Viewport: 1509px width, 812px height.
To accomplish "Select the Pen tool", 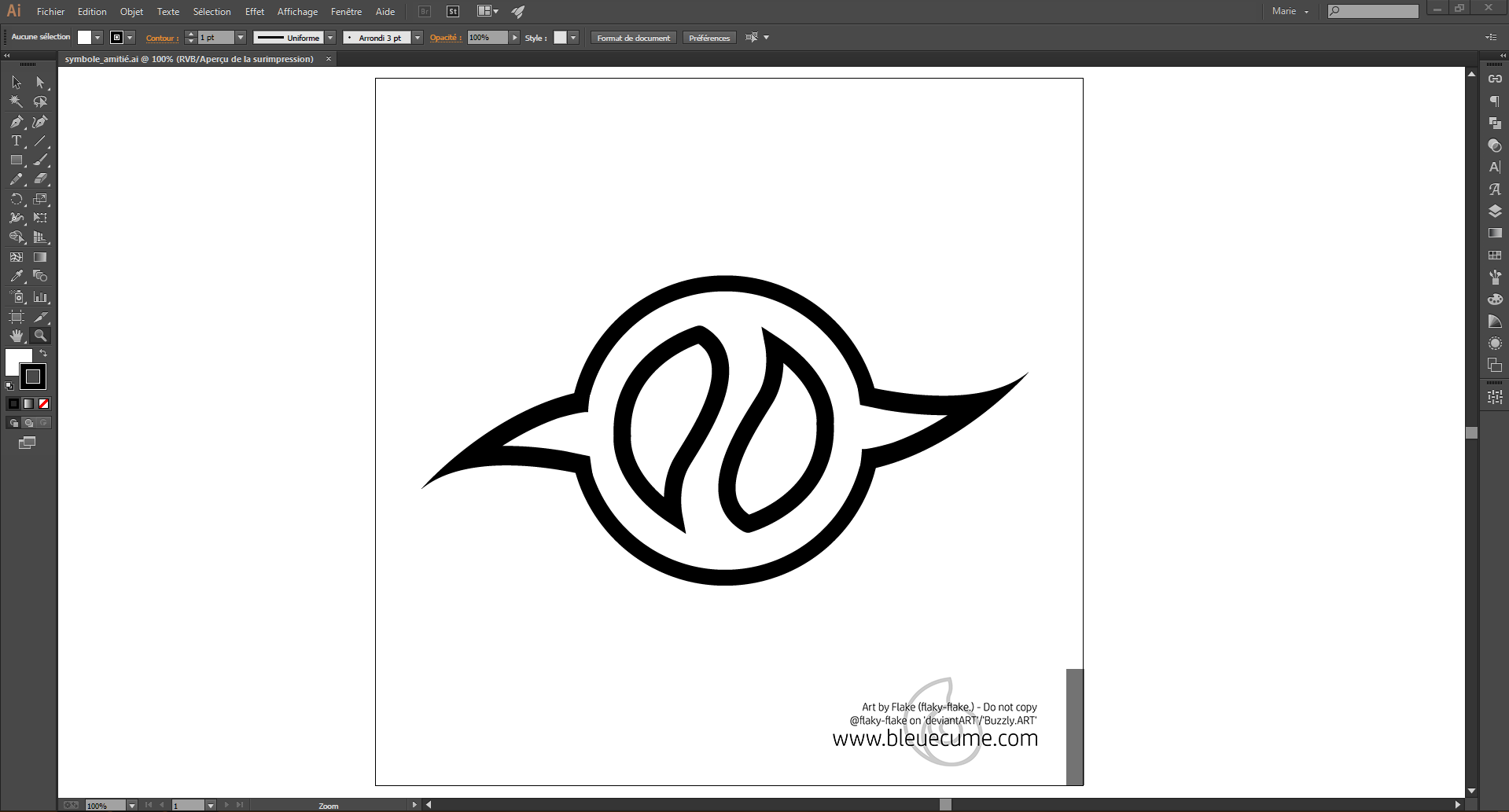I will point(17,121).
